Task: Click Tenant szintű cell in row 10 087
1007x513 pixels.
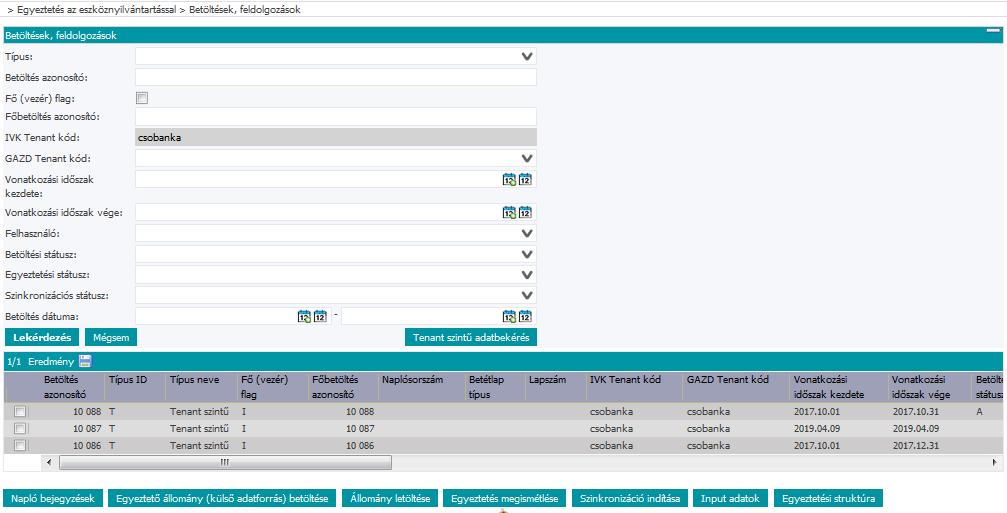Action: click(200, 428)
